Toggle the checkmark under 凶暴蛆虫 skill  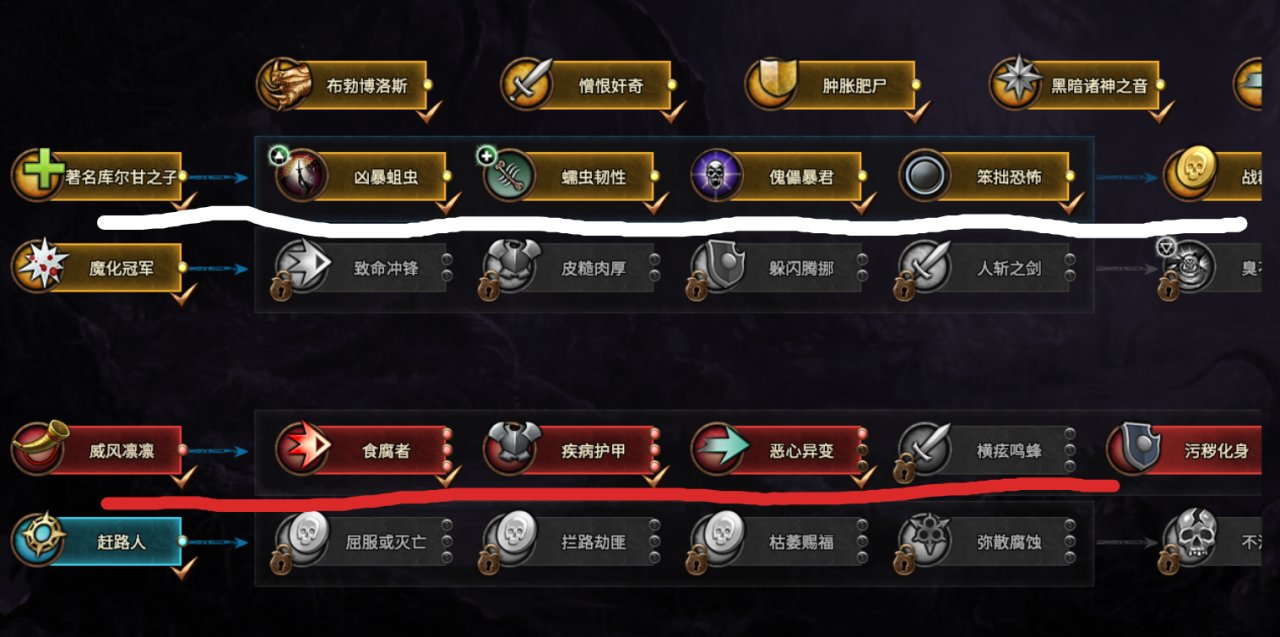coord(448,204)
